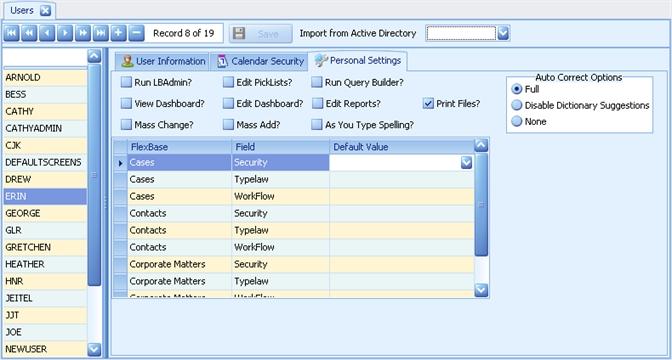Select user GEORGE in list
This screenshot has height=360, width=672.
[45, 213]
